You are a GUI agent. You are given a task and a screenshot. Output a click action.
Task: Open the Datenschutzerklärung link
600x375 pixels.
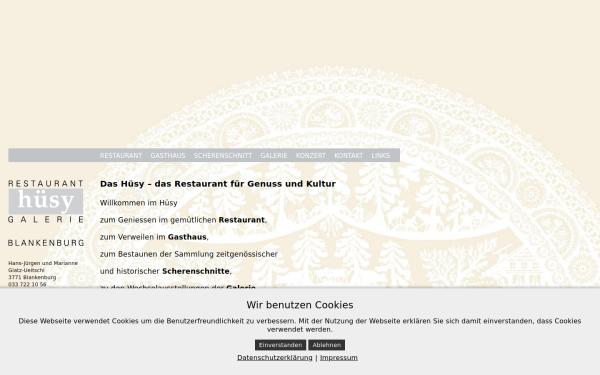[275, 357]
